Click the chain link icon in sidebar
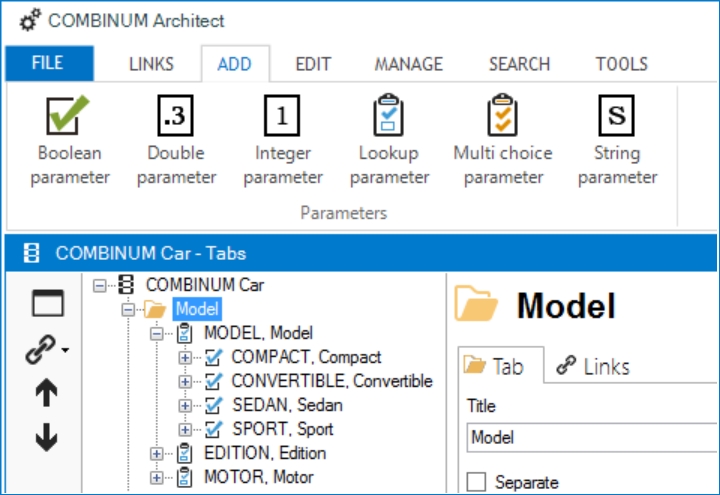Image resolution: width=720 pixels, height=495 pixels. tap(41, 349)
